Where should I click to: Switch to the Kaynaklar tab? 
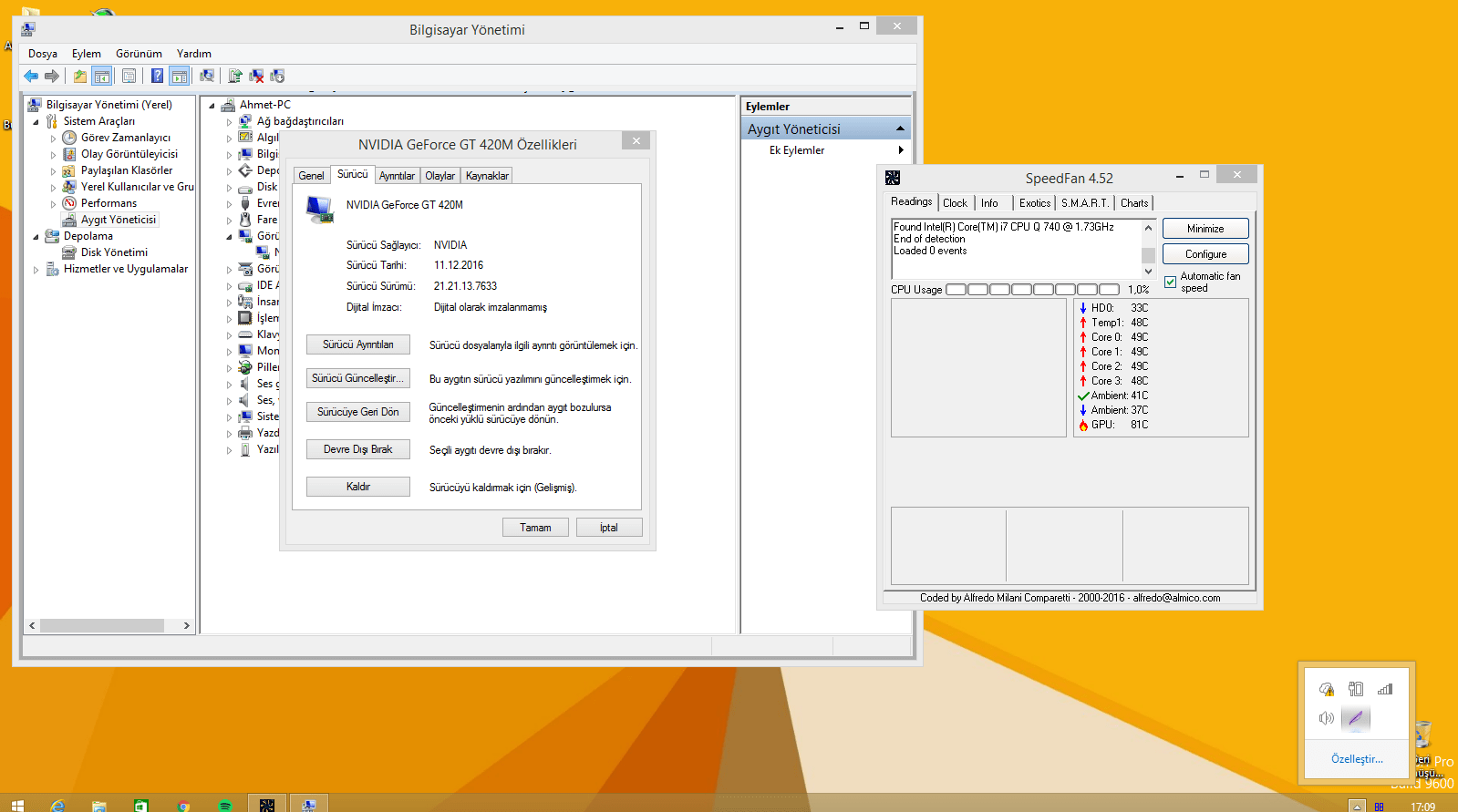coord(487,176)
